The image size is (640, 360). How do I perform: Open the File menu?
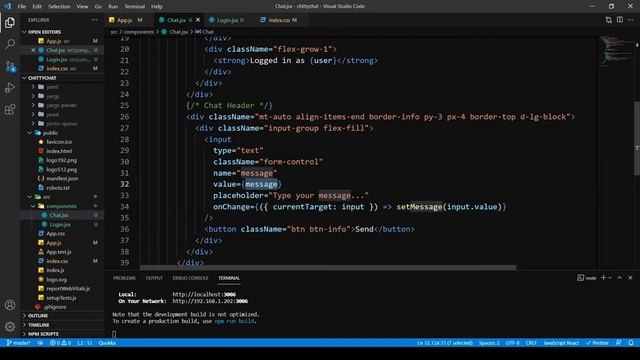22,7
